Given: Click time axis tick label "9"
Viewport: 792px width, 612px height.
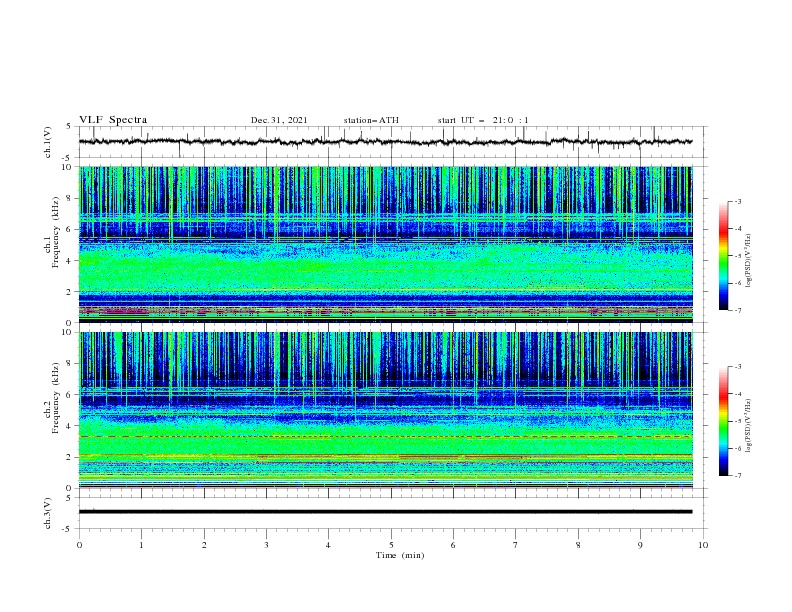Looking at the screenshot, I should pyautogui.click(x=640, y=545).
